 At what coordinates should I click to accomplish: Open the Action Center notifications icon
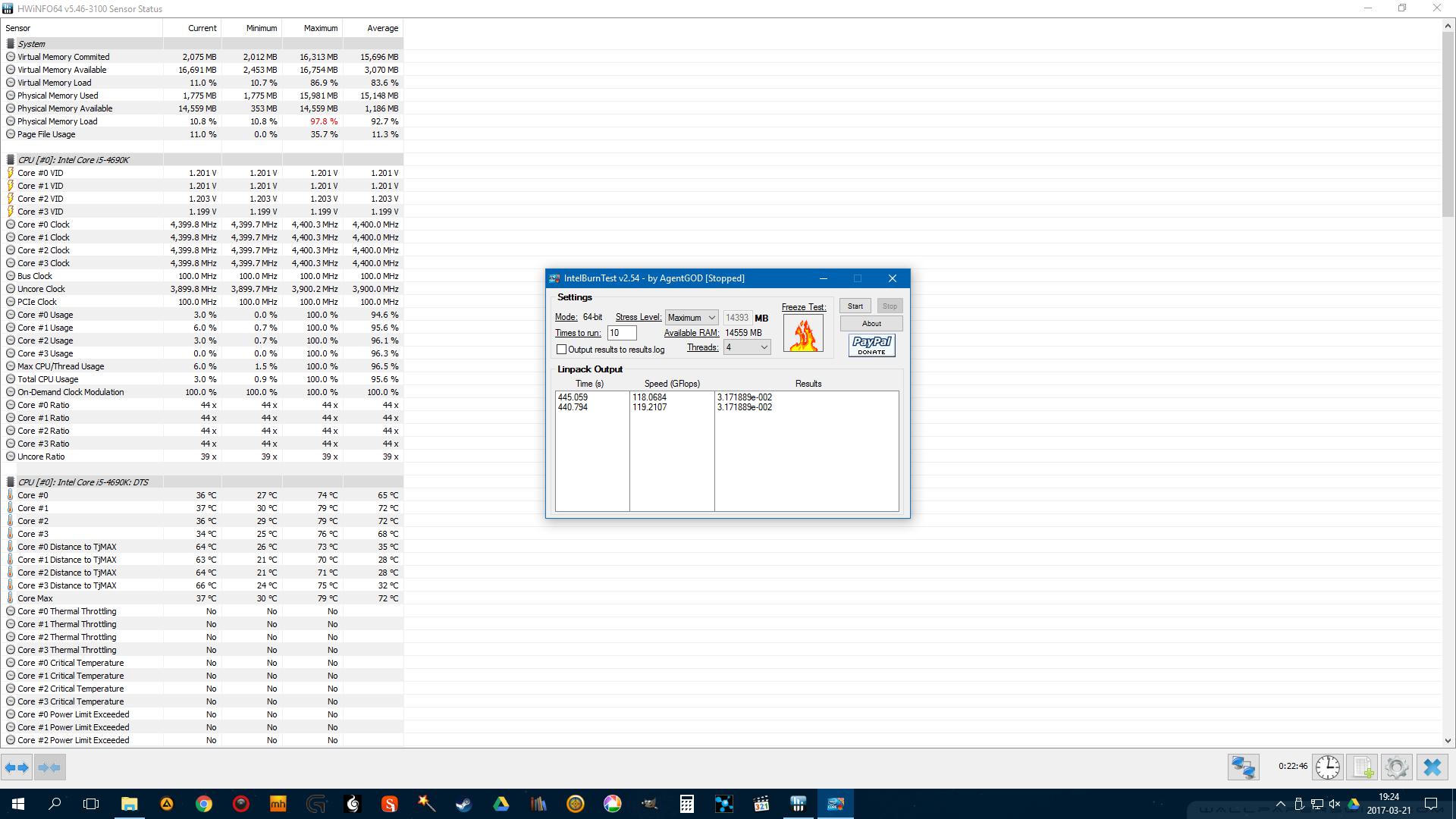click(x=1431, y=804)
